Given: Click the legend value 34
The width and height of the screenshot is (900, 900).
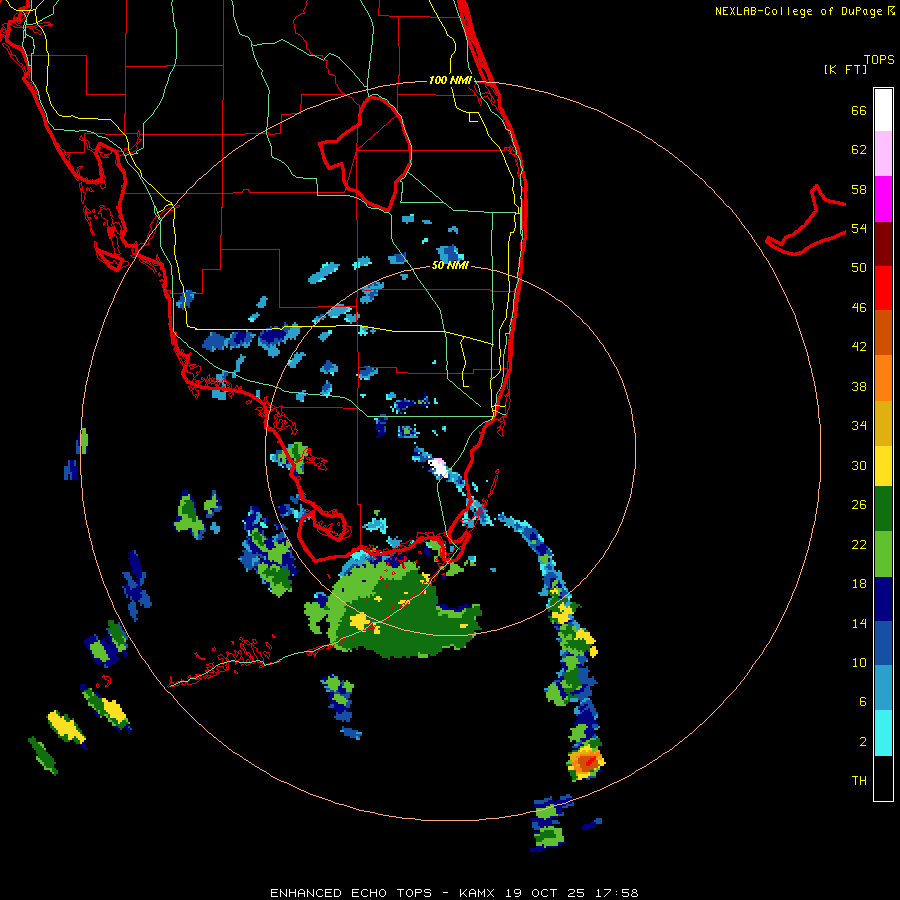Looking at the screenshot, I should point(859,425).
